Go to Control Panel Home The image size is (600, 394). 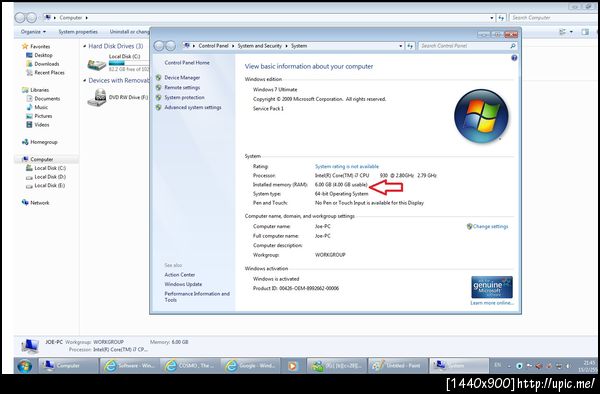[187, 63]
